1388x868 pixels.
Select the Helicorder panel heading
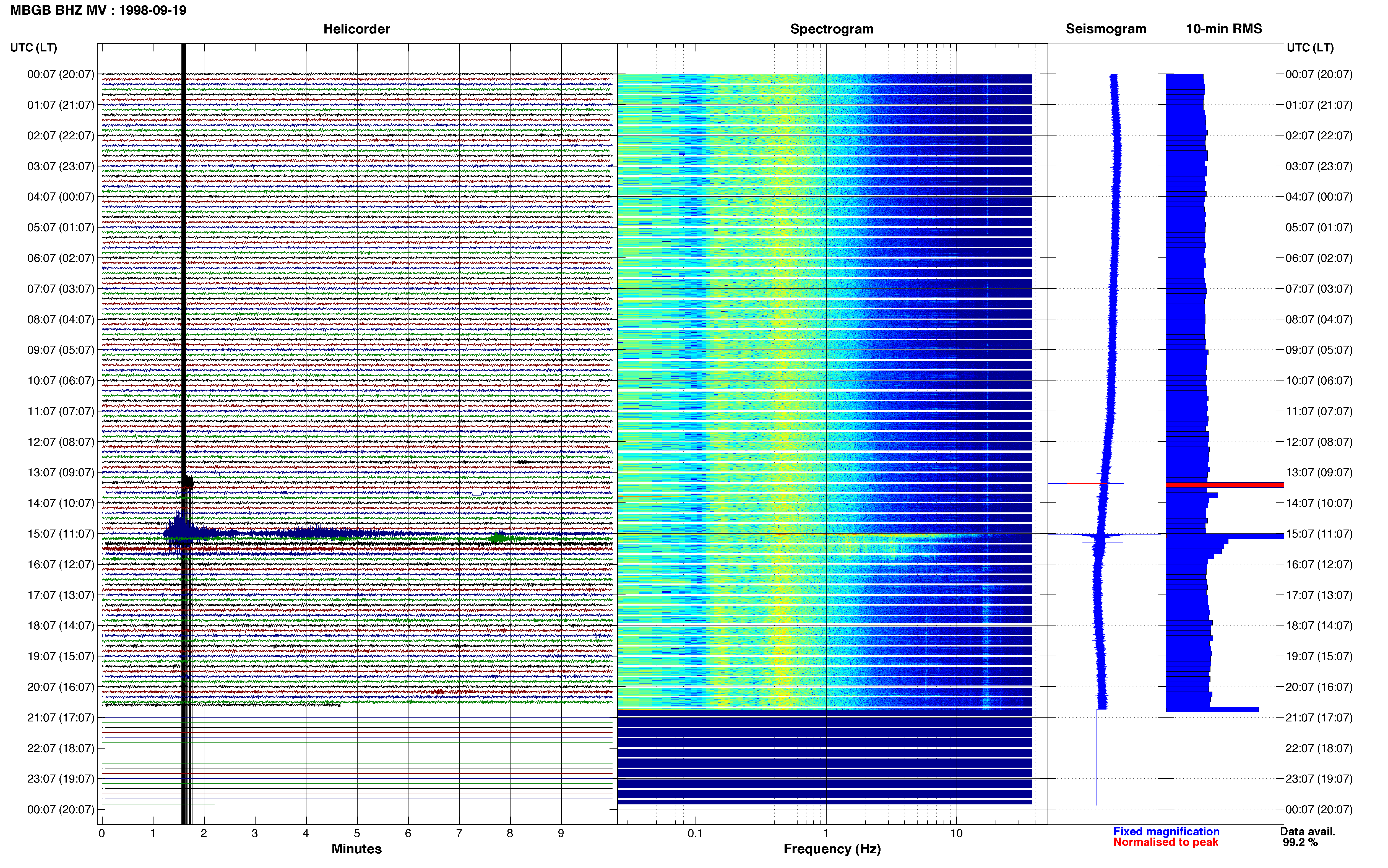point(356,29)
